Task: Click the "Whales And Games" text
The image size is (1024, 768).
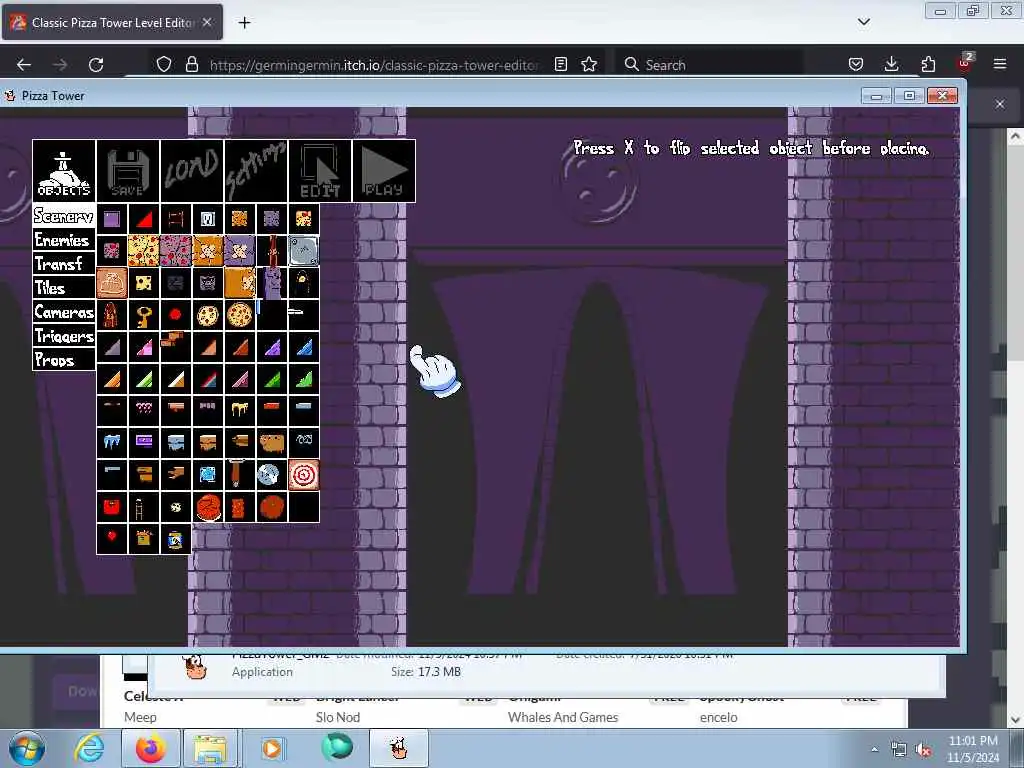Action: tap(563, 717)
